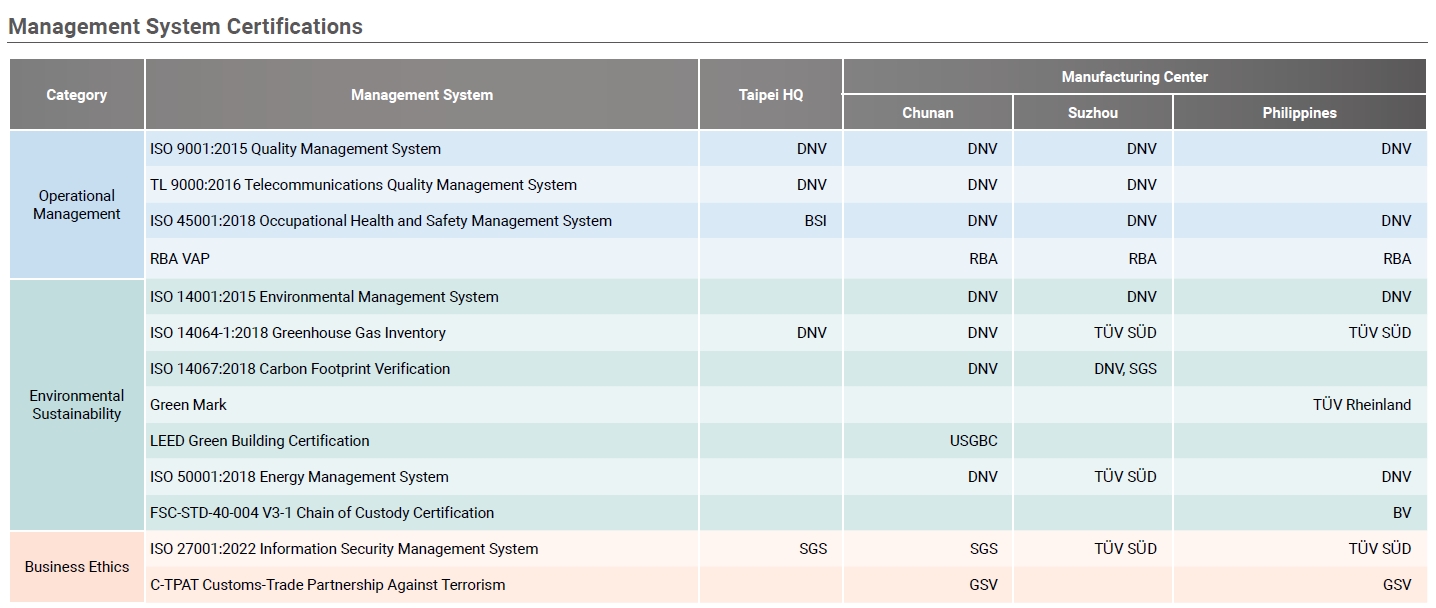Click the Management System column header

click(x=421, y=95)
